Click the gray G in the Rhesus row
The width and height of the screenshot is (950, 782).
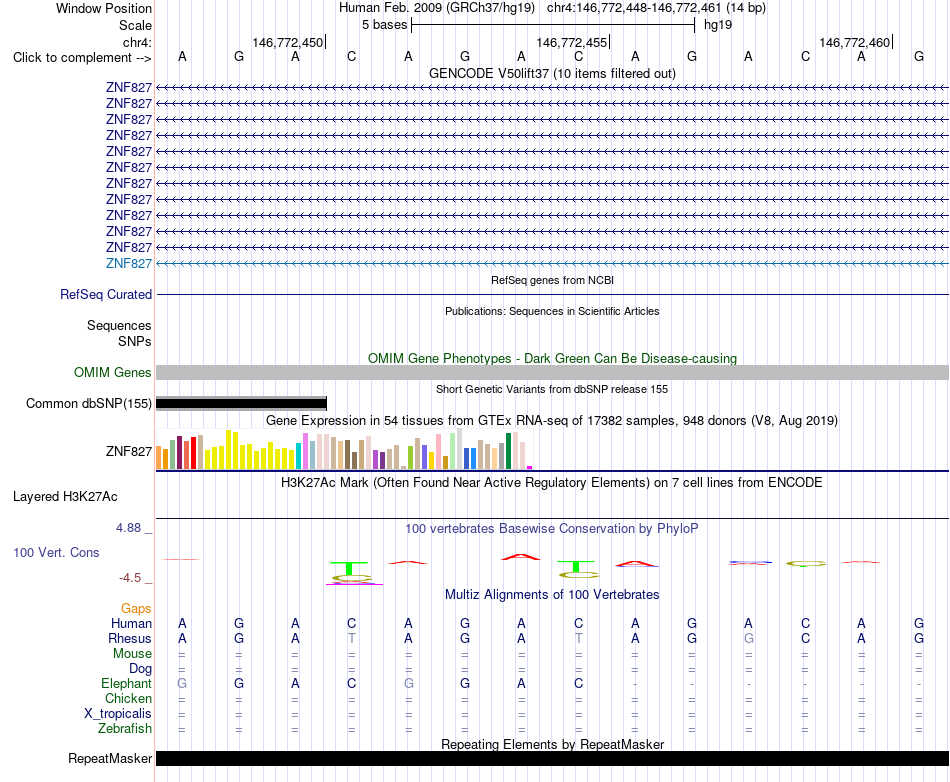749,638
